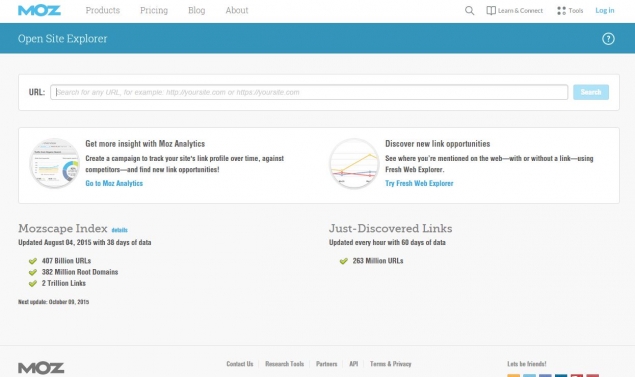Open the help question mark icon

[608, 39]
